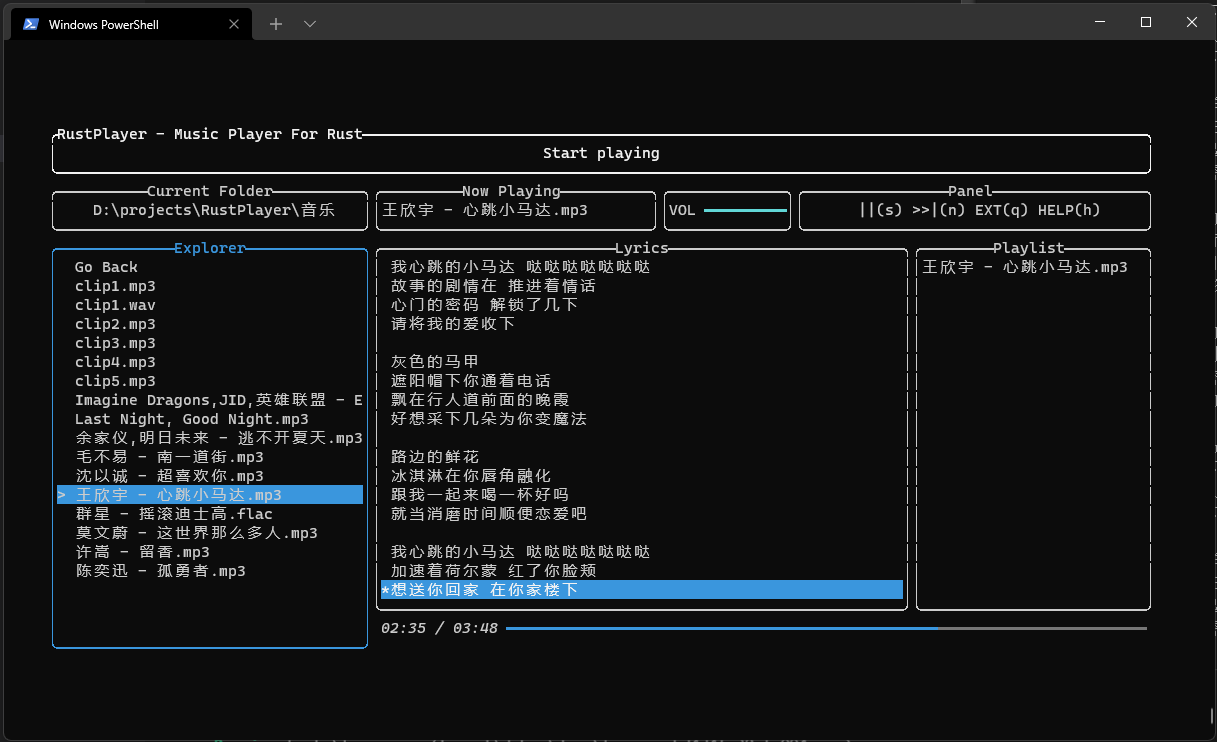Image resolution: width=1217 pixels, height=742 pixels.
Task: Select 沈以诚 - 超喜欢你.mp3
Action: coord(169,476)
